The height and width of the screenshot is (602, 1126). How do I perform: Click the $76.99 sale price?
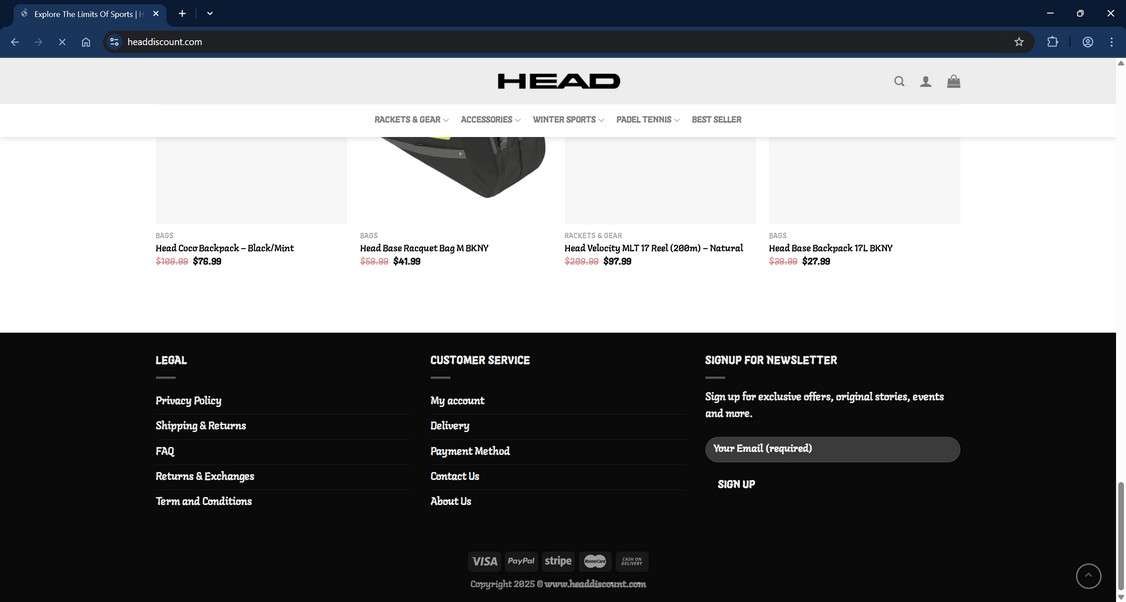pos(207,261)
